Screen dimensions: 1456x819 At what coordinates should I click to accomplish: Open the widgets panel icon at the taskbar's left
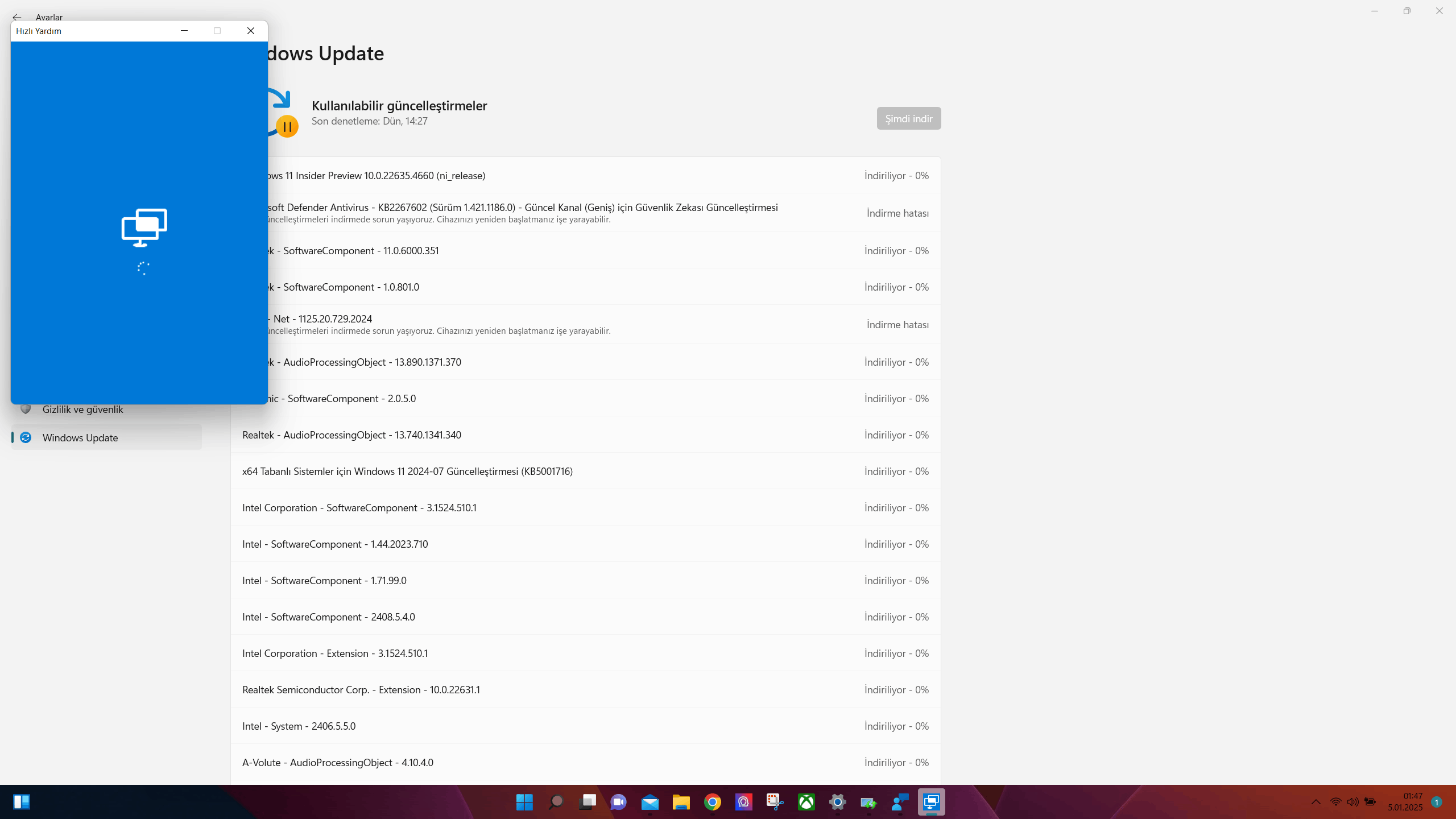22,802
